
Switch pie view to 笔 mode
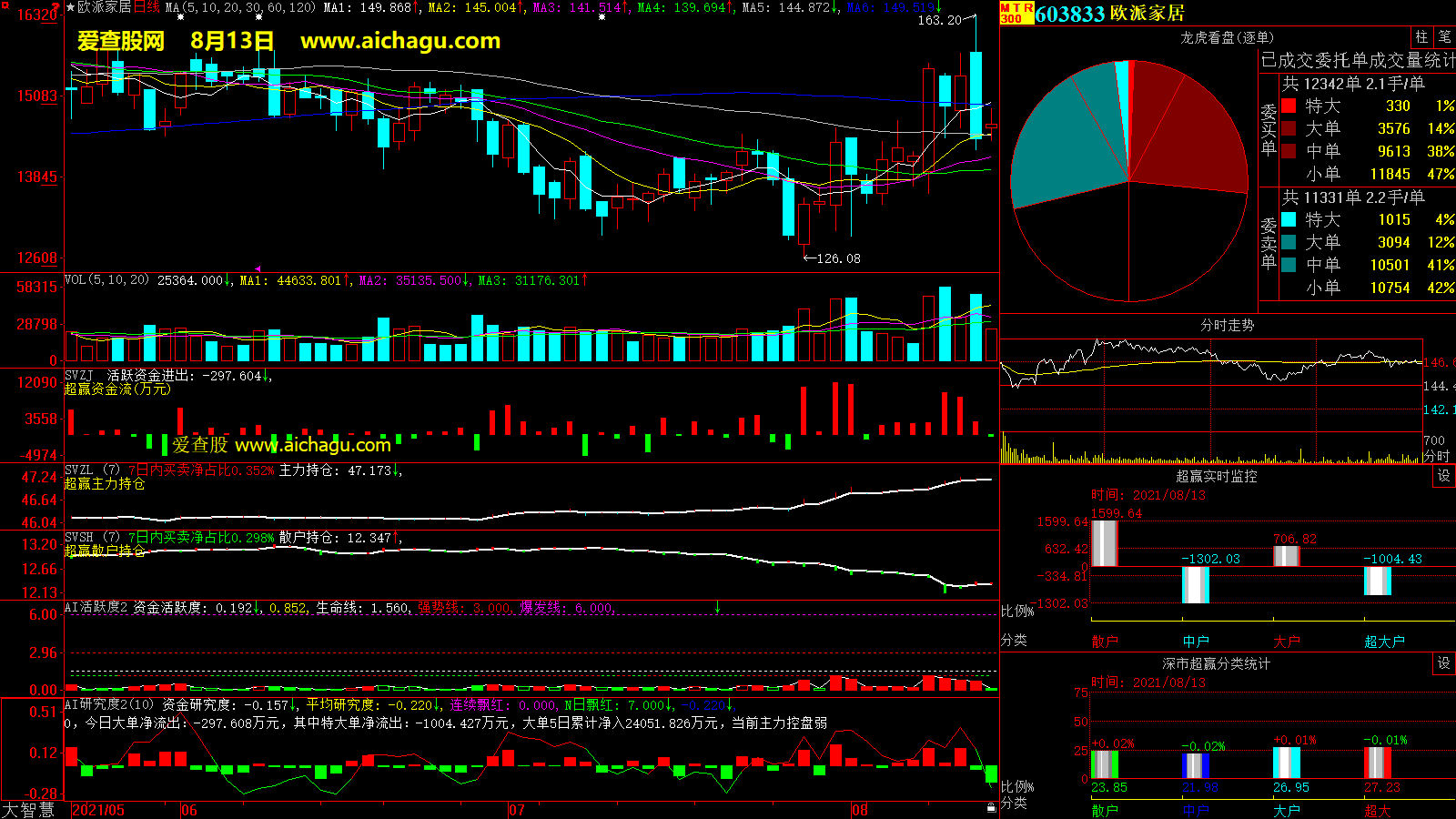1444,36
